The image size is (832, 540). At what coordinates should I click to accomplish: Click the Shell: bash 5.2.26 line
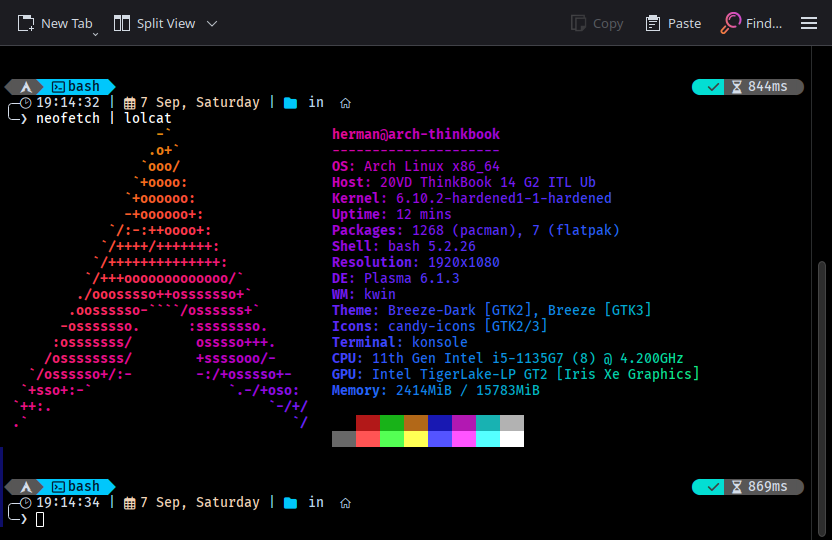(404, 246)
